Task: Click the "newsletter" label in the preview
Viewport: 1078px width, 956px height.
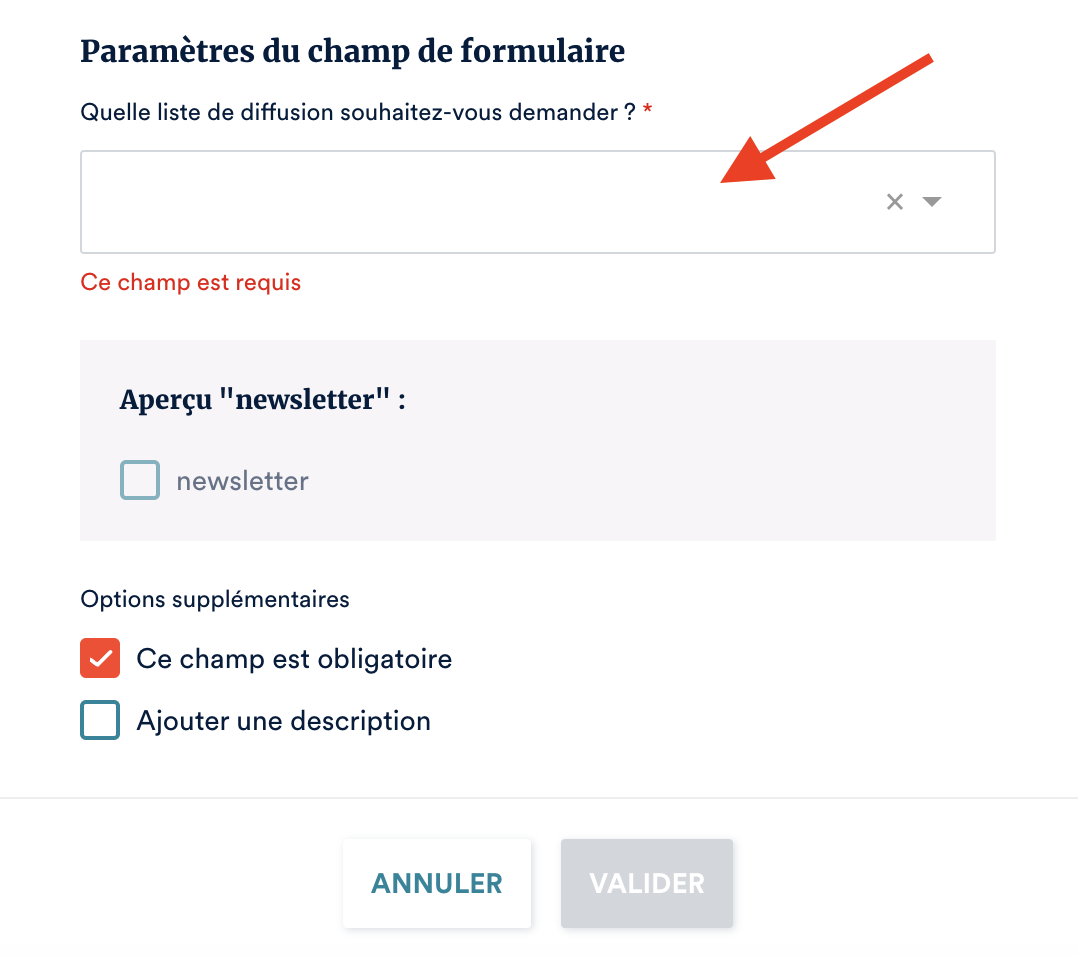Action: tap(242, 481)
